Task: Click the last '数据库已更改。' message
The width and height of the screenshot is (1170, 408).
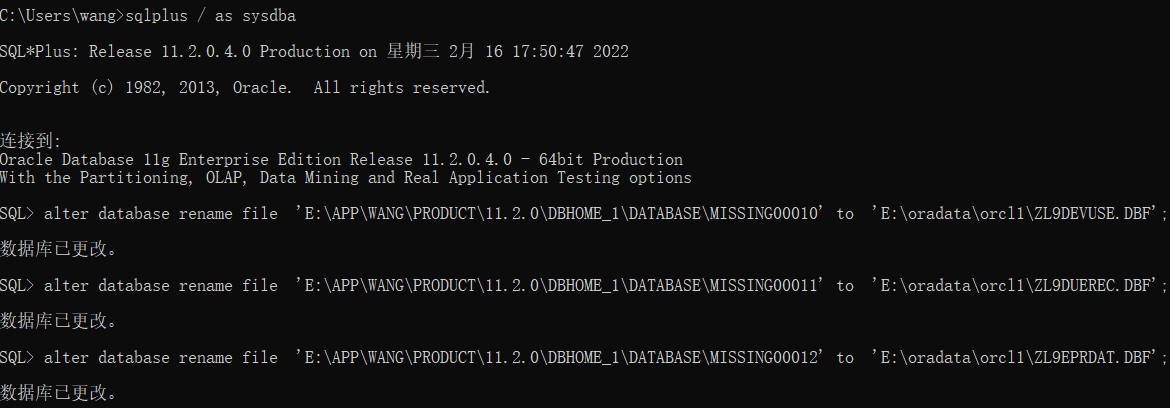Action: (58, 393)
